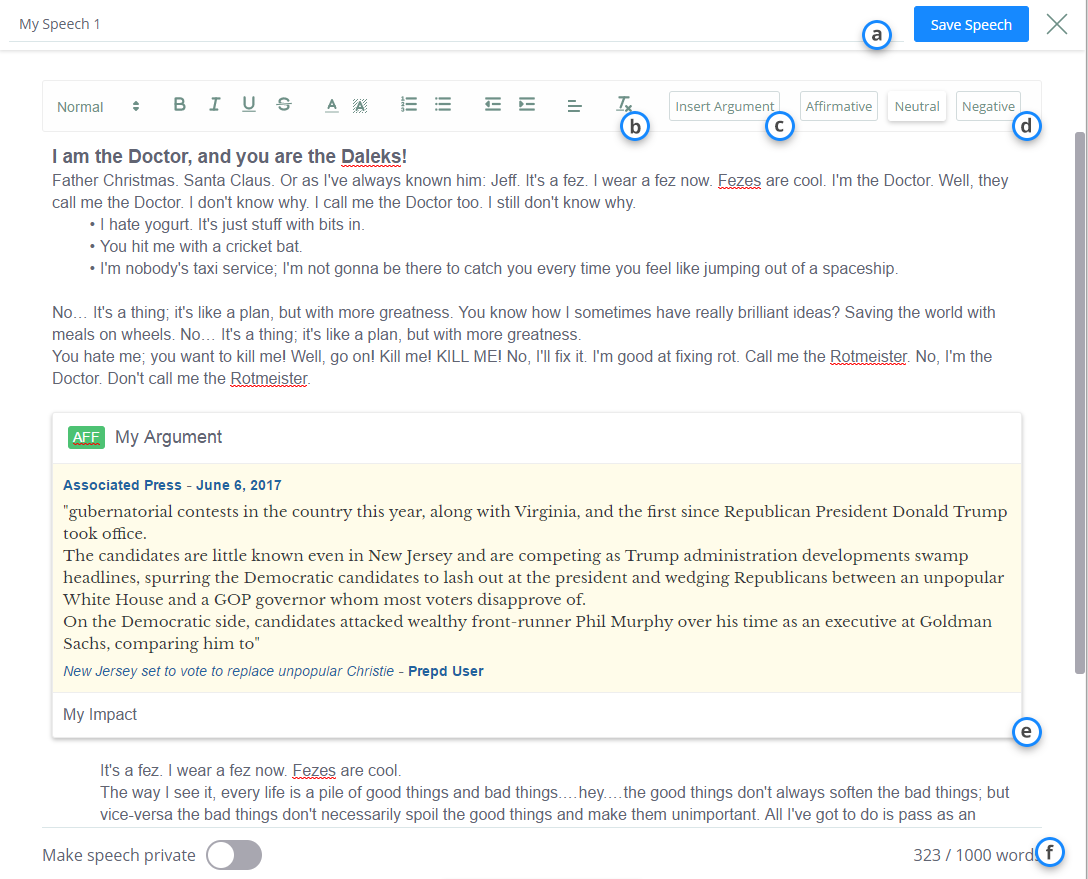Toggle strikethrough formatting
1088x879 pixels.
(x=284, y=105)
